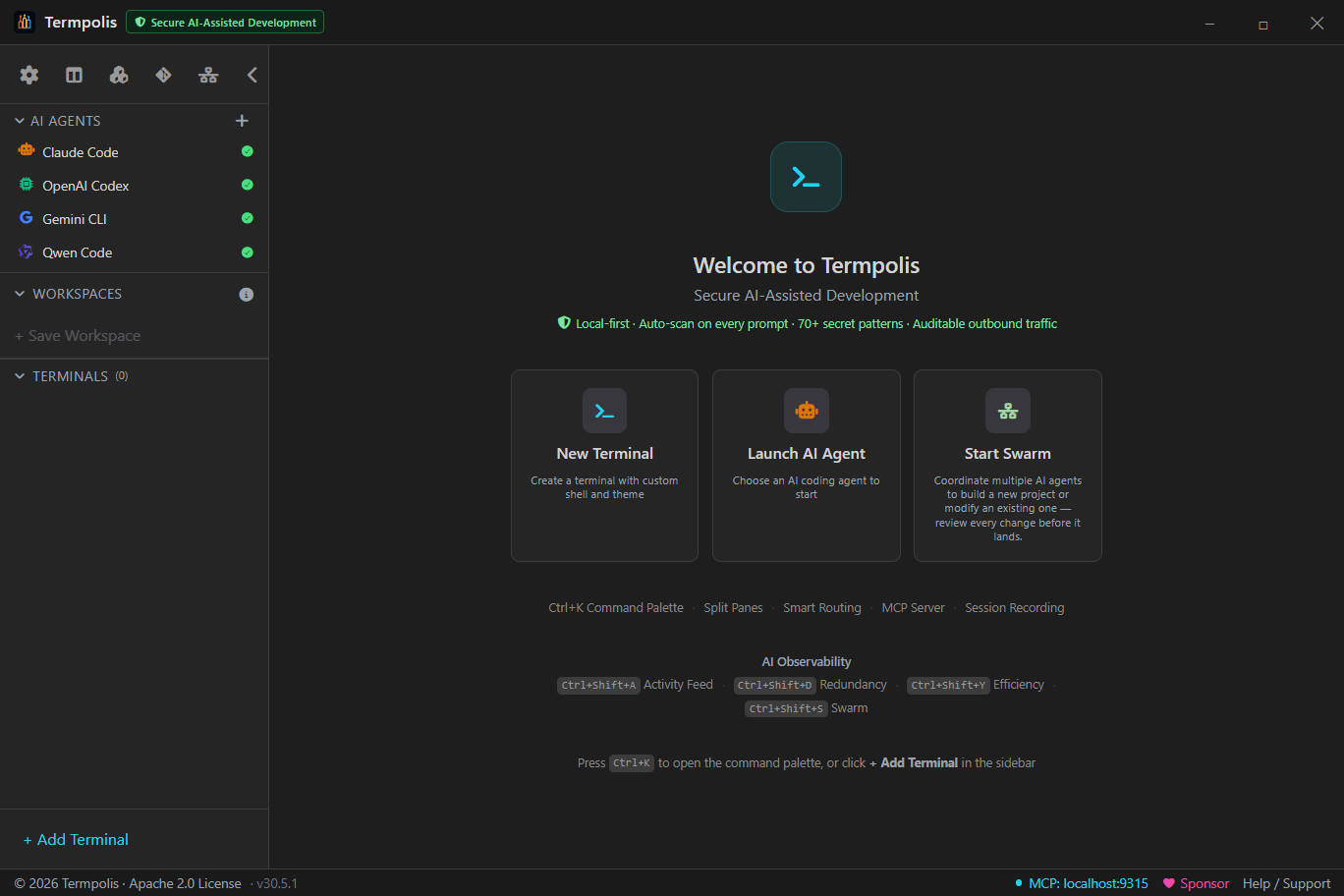Image resolution: width=1344 pixels, height=896 pixels.
Task: Select the OpenAI Codex agent
Action: click(134, 186)
